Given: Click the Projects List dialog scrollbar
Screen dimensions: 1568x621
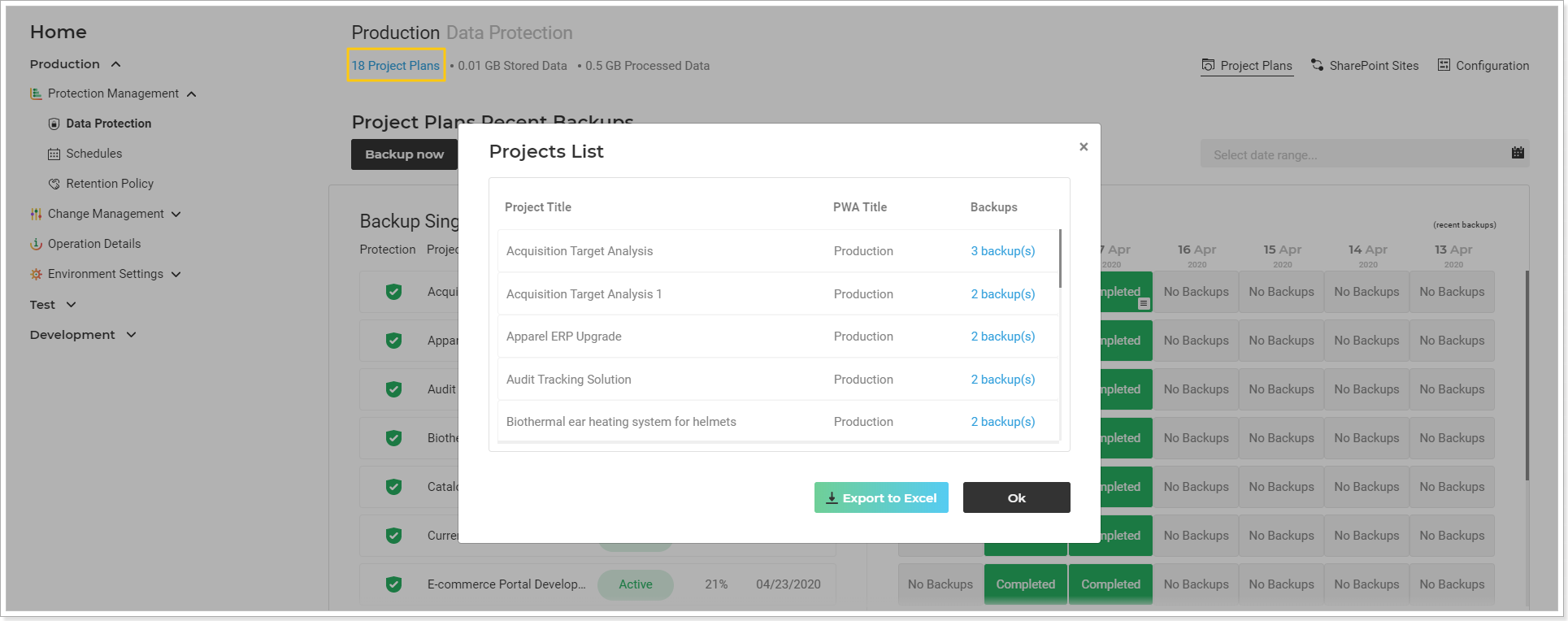Looking at the screenshot, I should (1060, 258).
